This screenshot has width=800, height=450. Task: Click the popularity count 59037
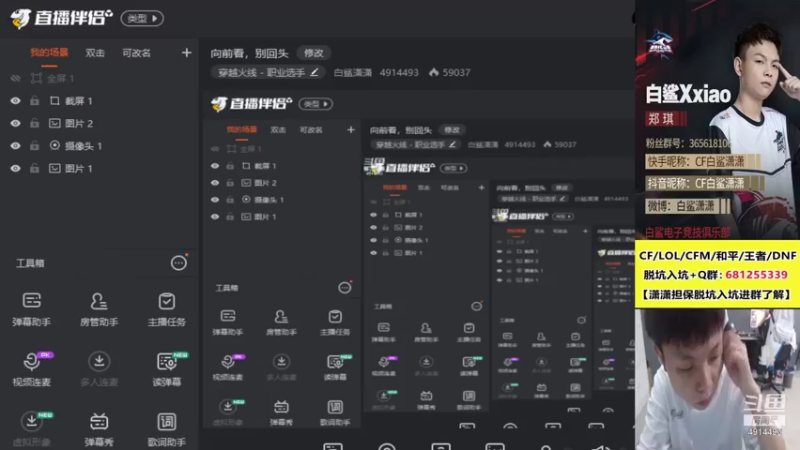pyautogui.click(x=457, y=72)
